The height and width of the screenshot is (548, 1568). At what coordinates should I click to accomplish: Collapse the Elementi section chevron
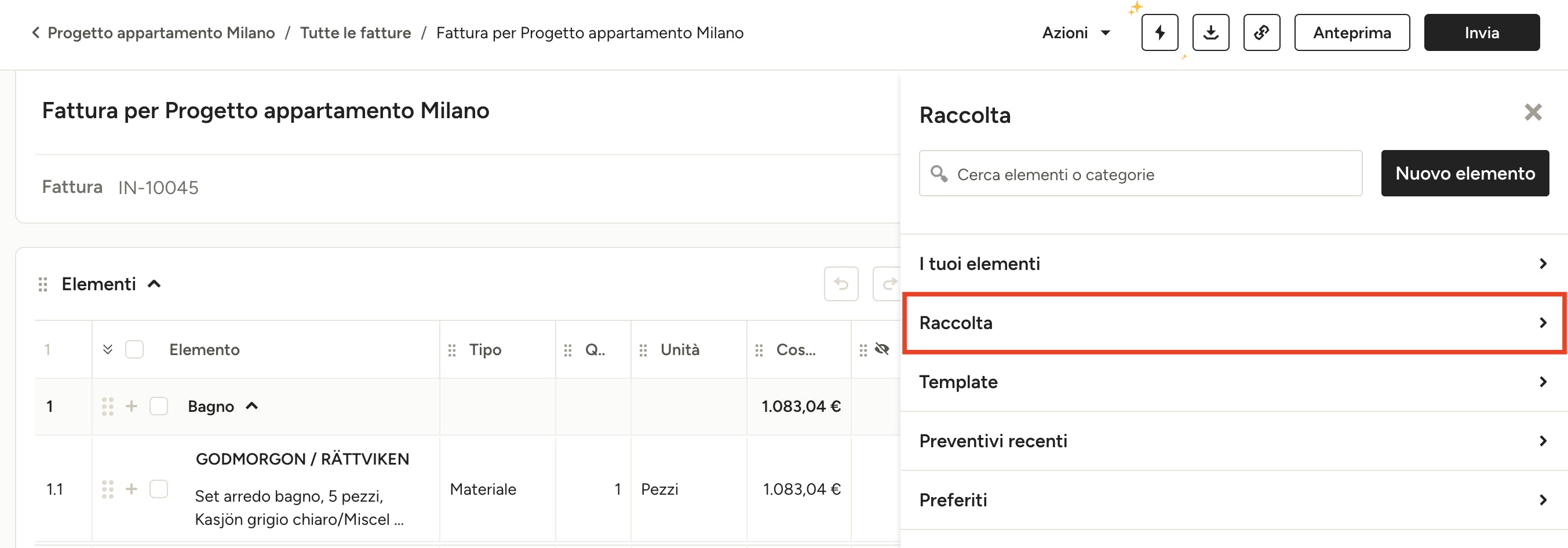click(x=155, y=284)
